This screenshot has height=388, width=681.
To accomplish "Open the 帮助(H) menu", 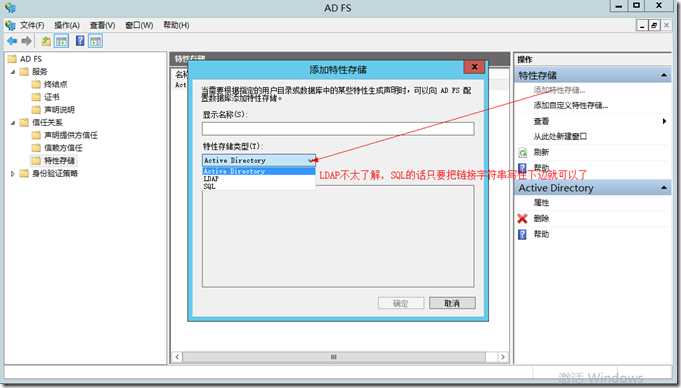I will (176, 25).
